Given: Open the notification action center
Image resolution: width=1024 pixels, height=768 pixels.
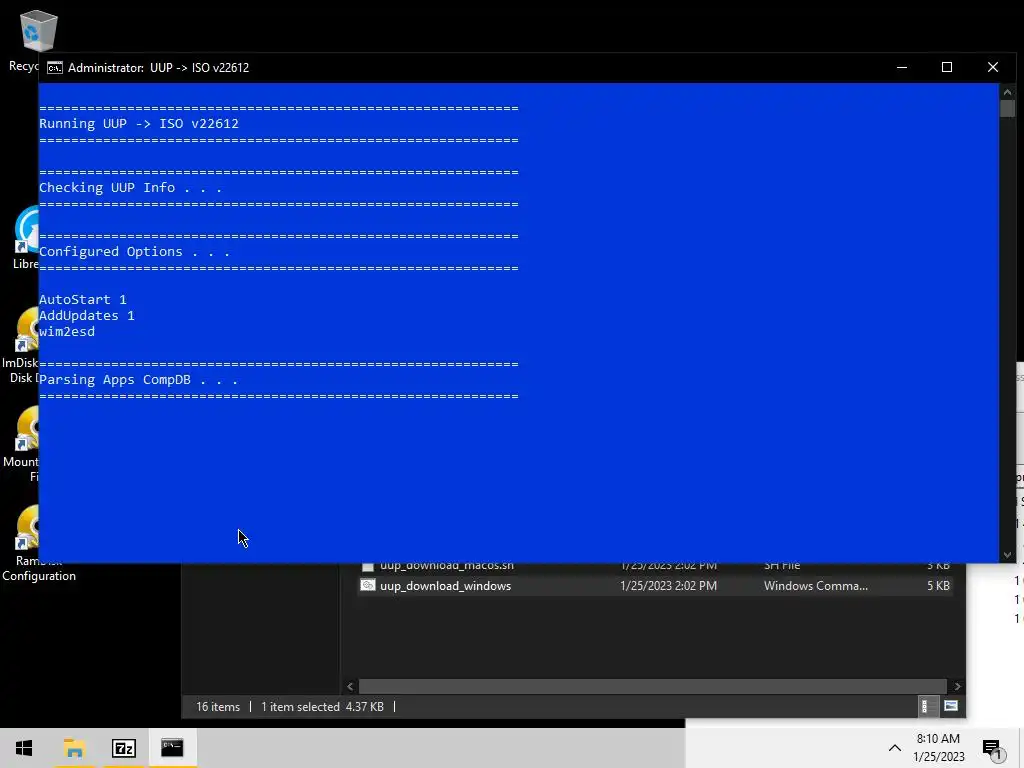Looking at the screenshot, I should pos(993,748).
